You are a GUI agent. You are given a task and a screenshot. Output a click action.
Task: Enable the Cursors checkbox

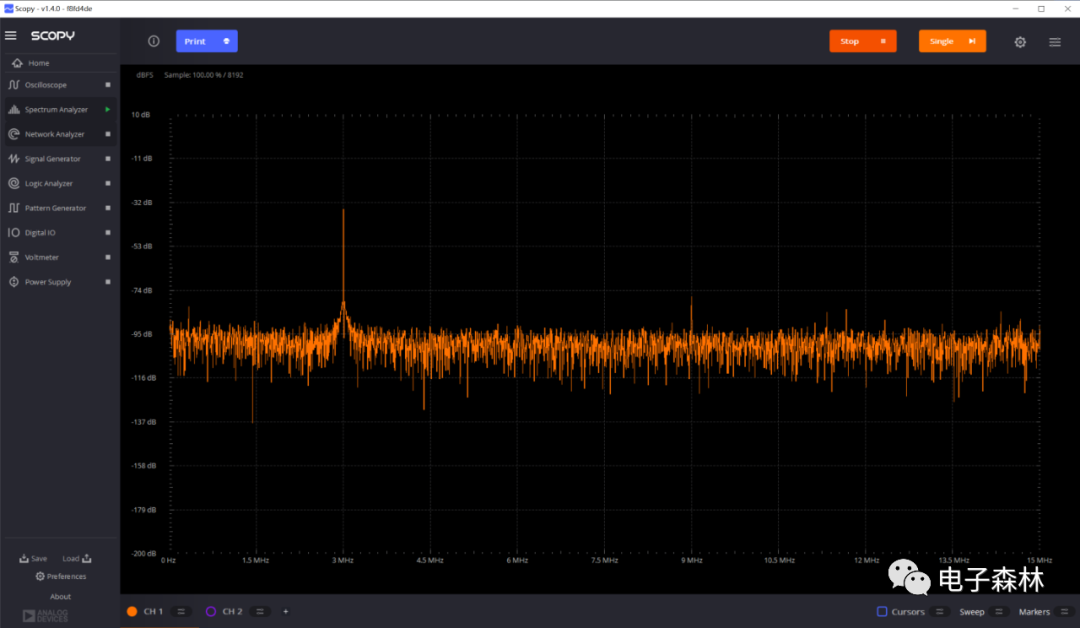882,611
